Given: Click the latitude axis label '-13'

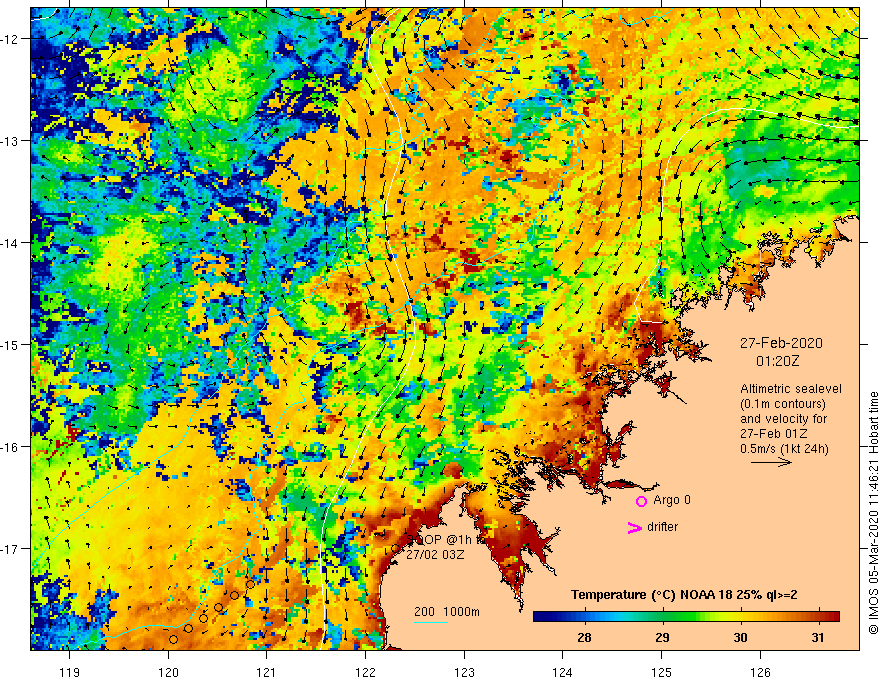Looking at the screenshot, I should [10, 141].
